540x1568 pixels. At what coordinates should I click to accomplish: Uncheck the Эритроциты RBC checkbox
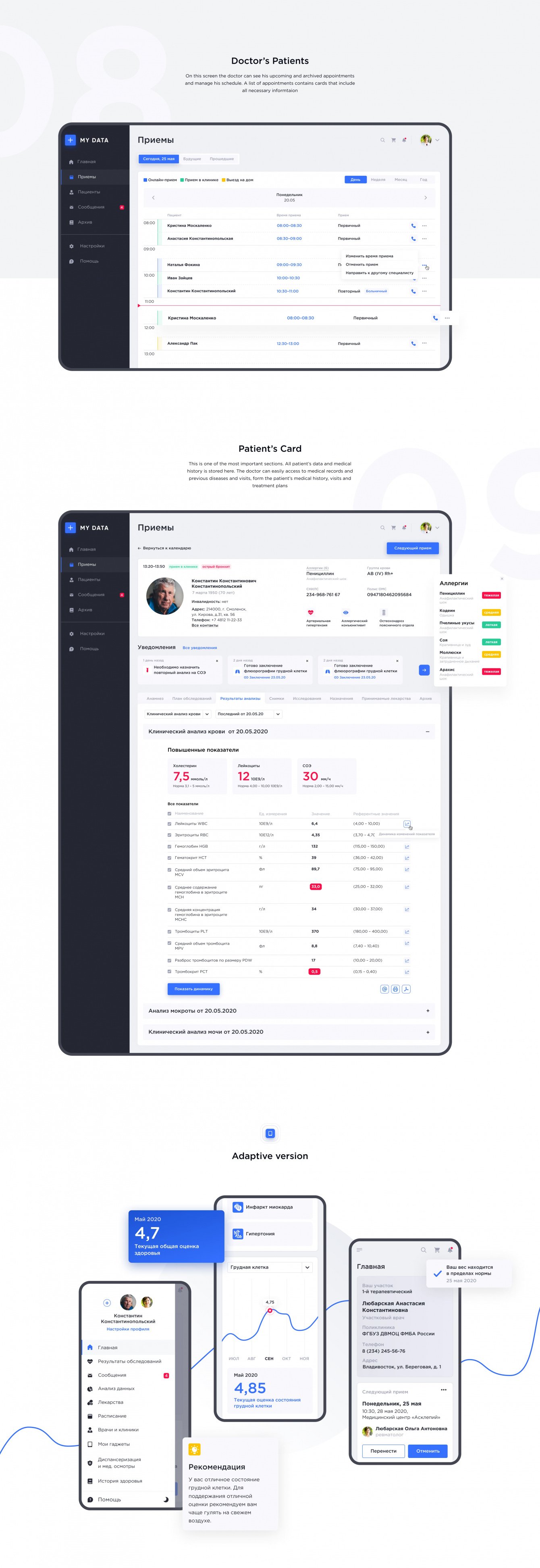(x=170, y=835)
